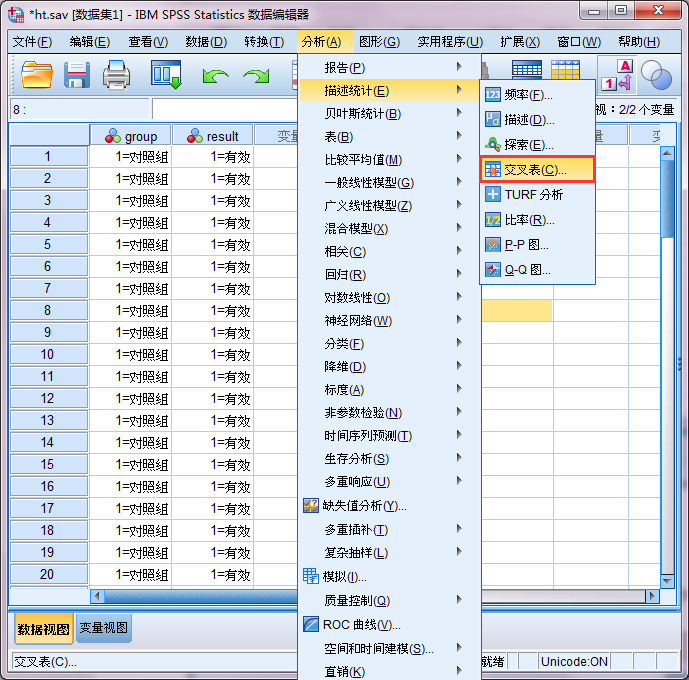Screen dimensions: 689x680
Task: Select 直销(K) menu entry
Action: click(389, 671)
